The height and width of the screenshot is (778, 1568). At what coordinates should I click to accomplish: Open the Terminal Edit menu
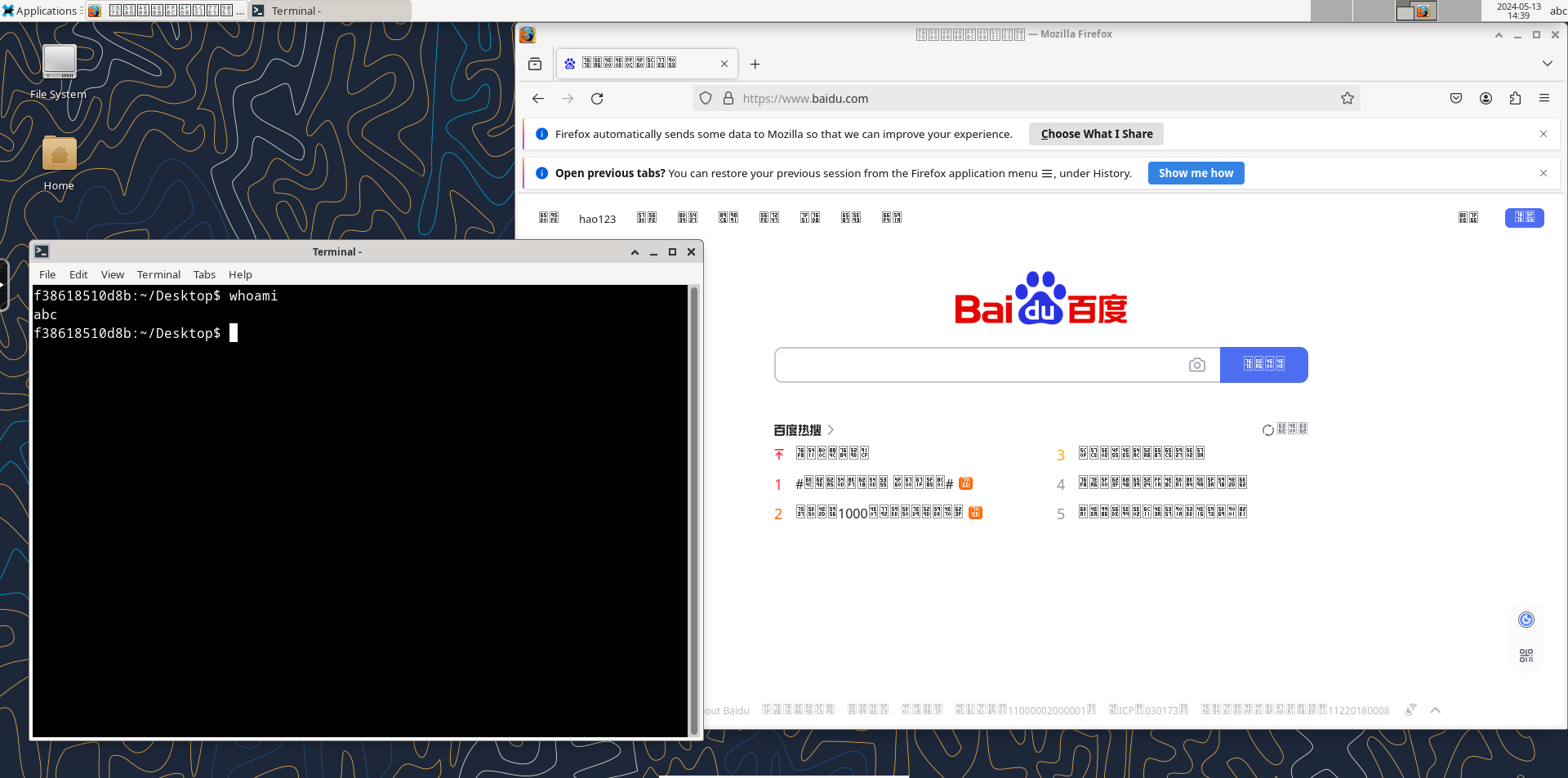78,275
